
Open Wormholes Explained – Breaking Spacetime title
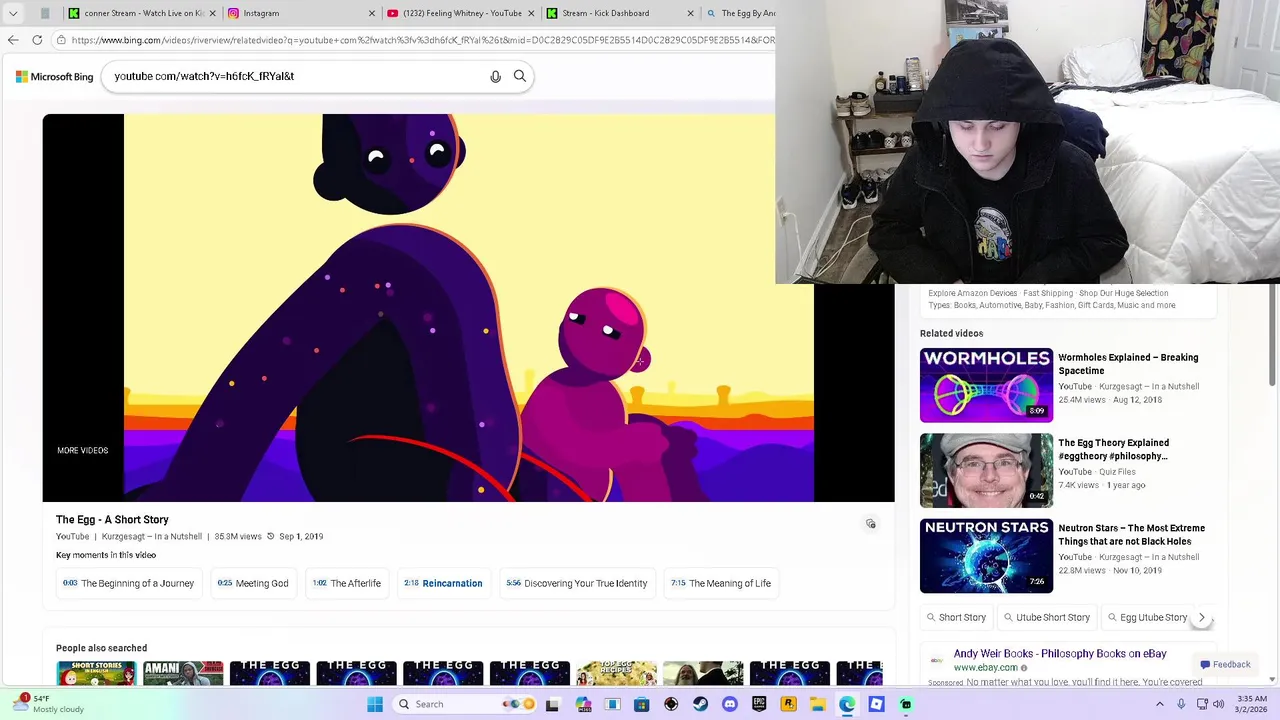pyautogui.click(x=1128, y=364)
